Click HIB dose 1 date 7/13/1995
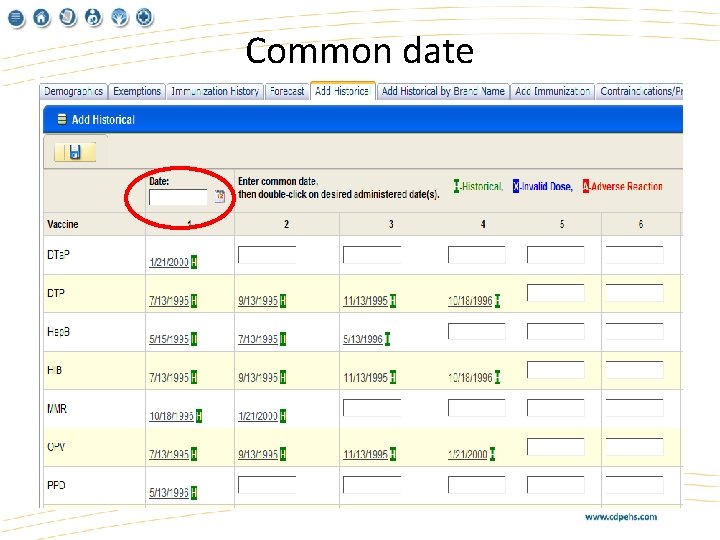 tap(169, 377)
